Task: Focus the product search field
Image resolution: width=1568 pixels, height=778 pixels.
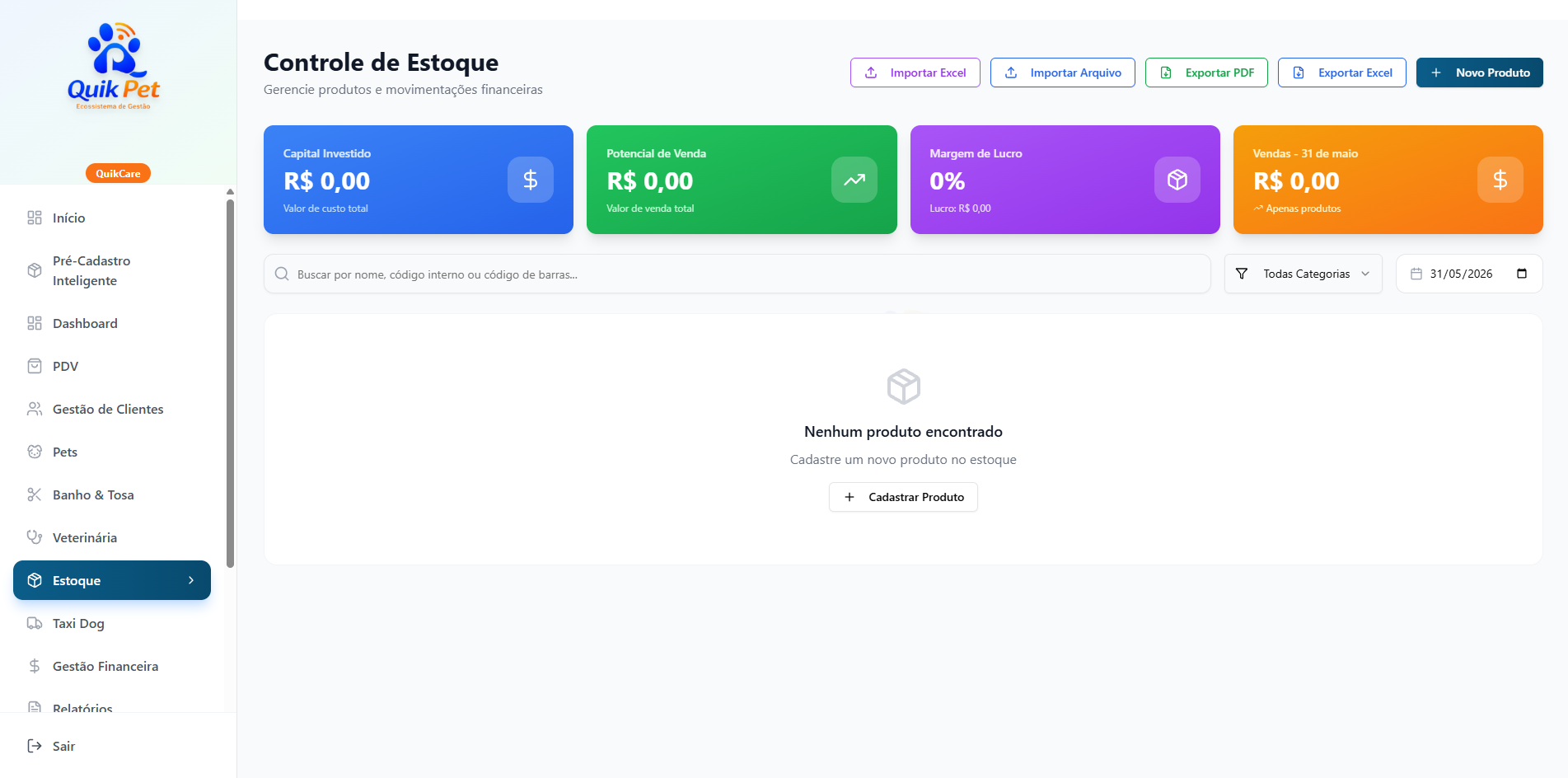Action: 737,274
